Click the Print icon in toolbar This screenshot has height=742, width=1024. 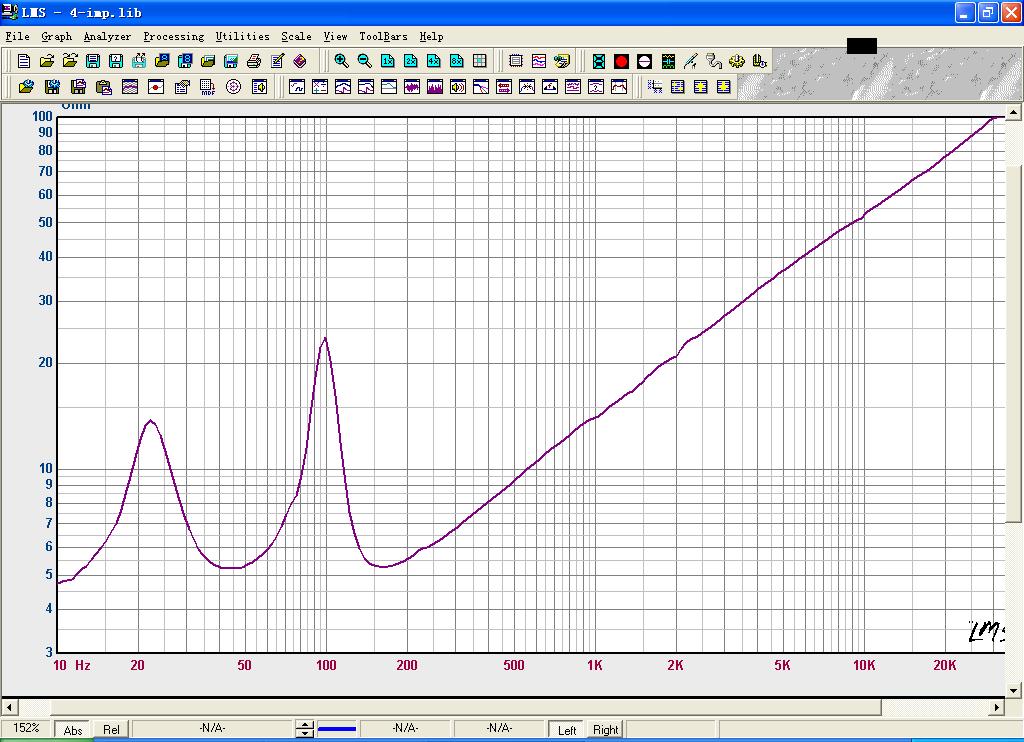click(254, 61)
